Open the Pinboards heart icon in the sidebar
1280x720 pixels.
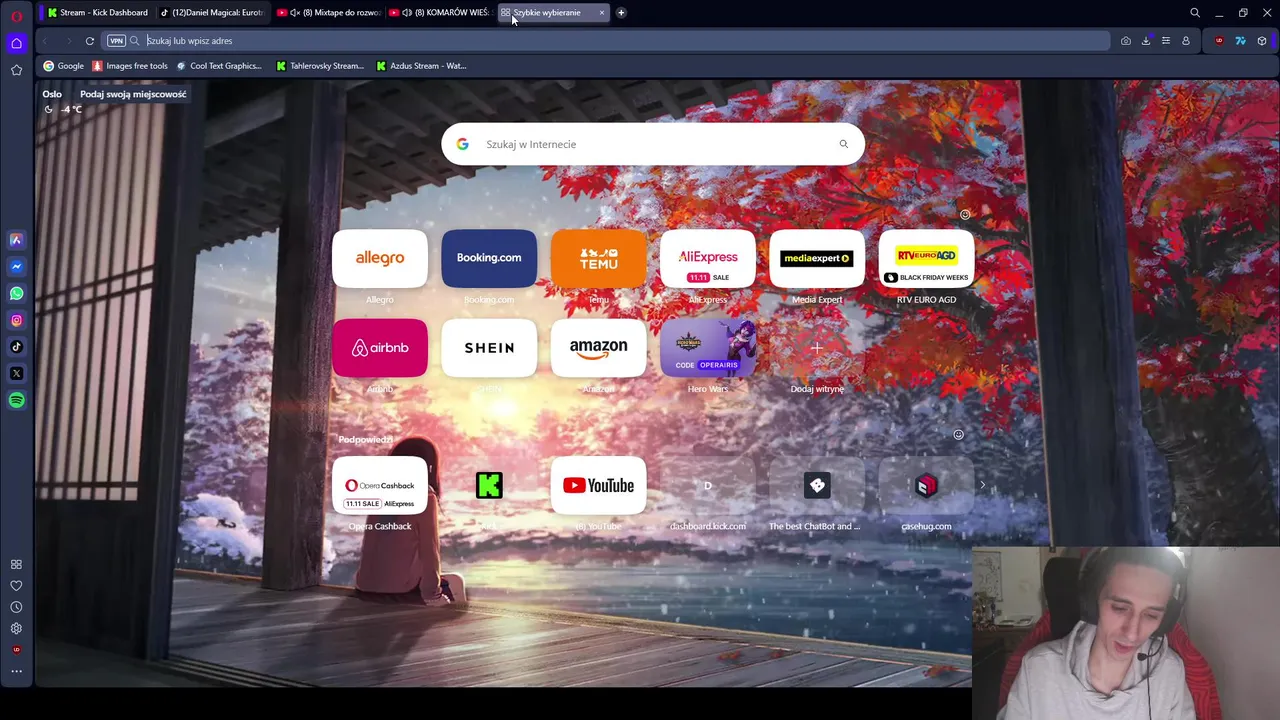[16, 586]
